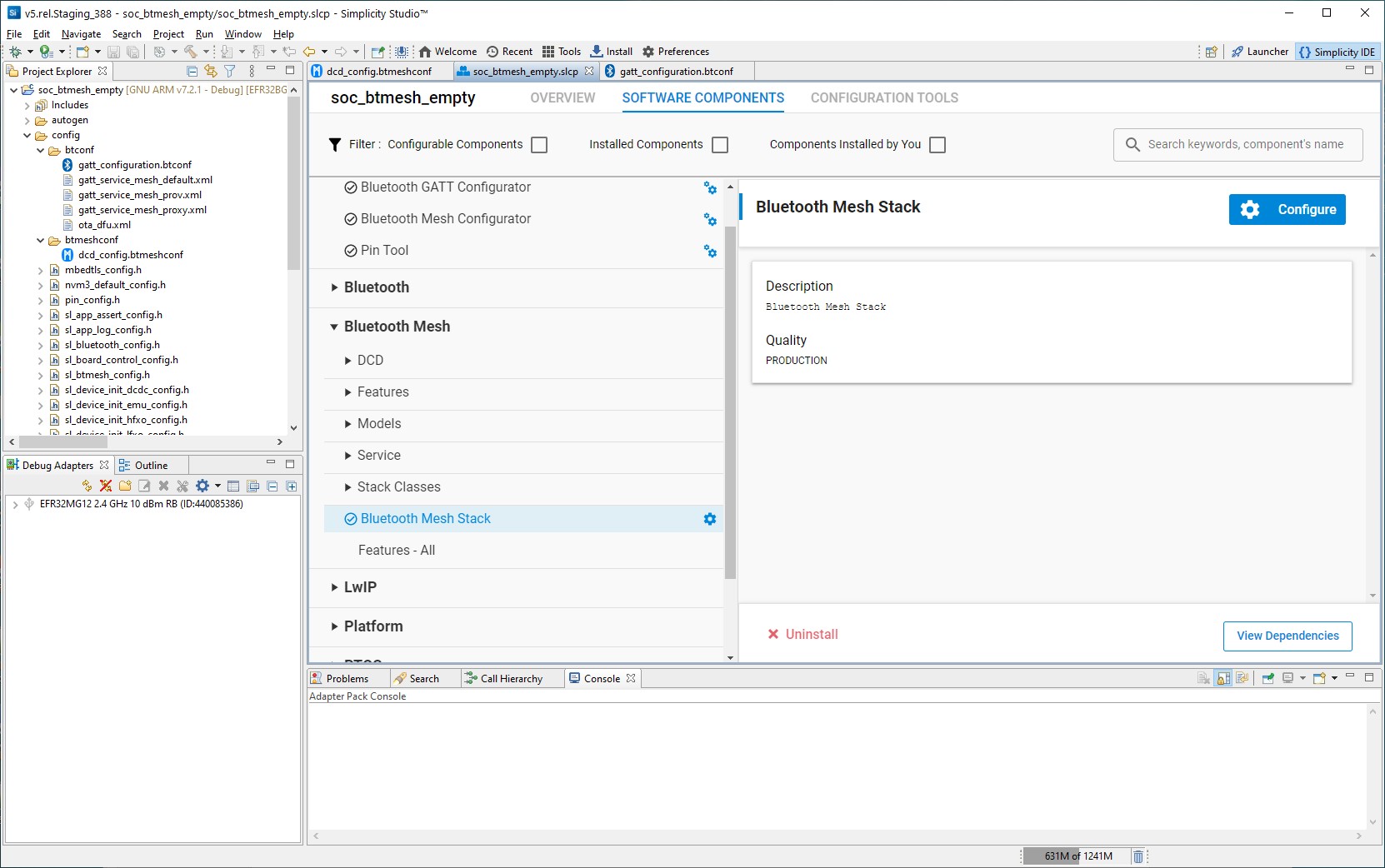Open the Window menu
This screenshot has width=1385, height=868.
click(x=242, y=34)
